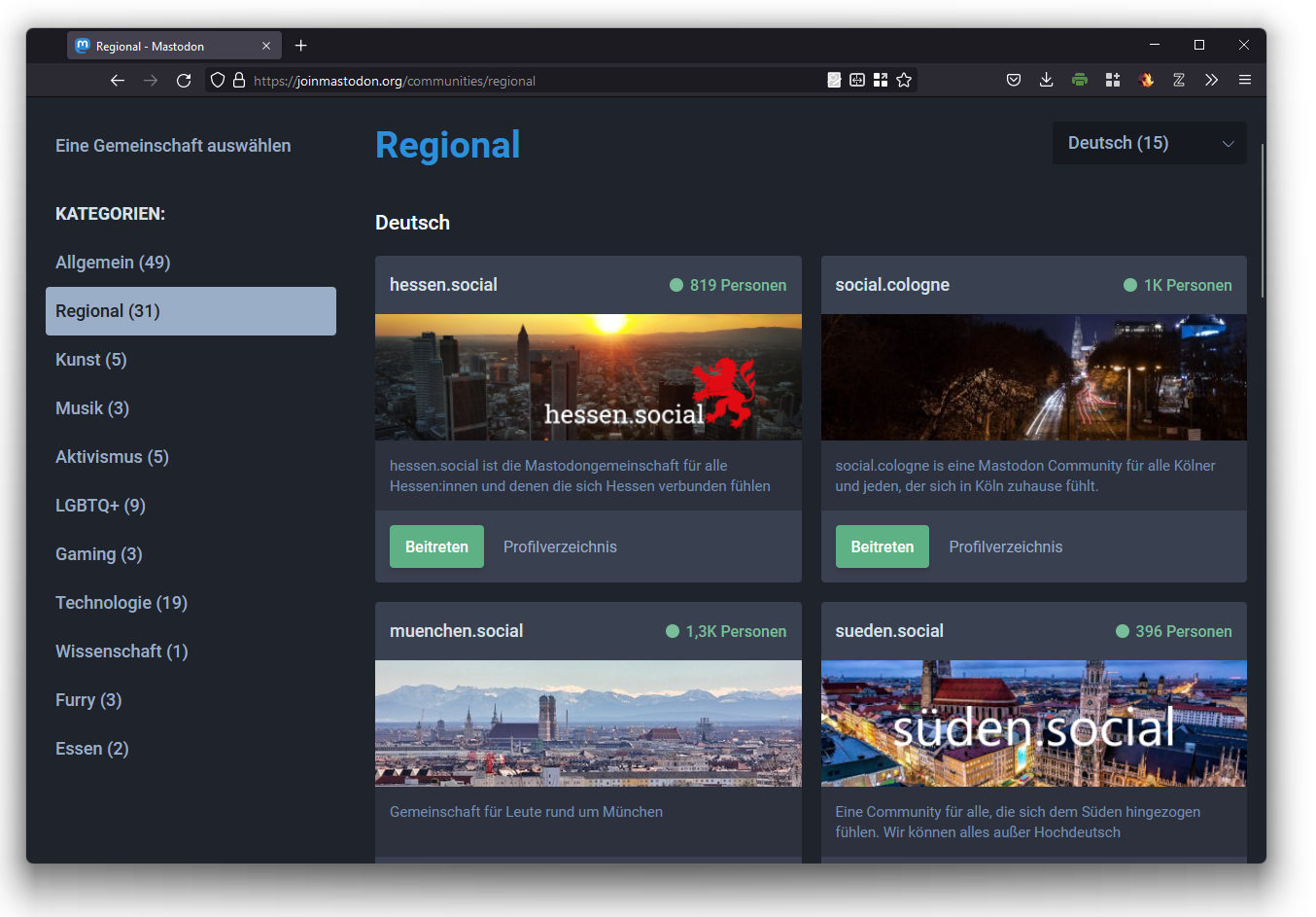Click the forward navigation arrow
Viewport: 1316px width, 917px height.
151,81
